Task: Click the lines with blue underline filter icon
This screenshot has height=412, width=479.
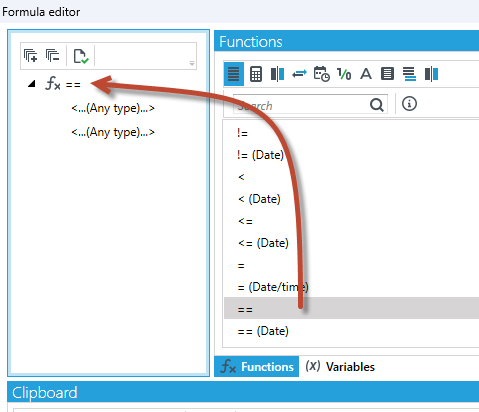Action: 409,74
